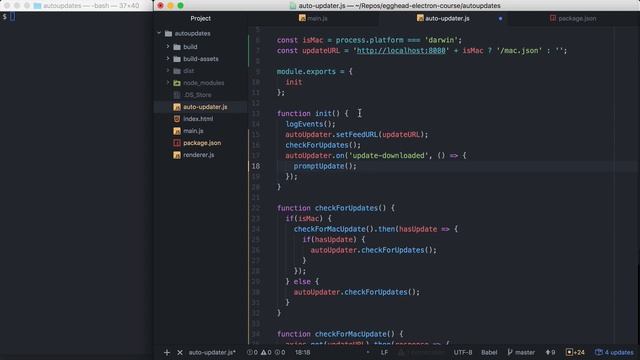
Task: Select auto-updater.js in the project tree
Action: point(205,107)
